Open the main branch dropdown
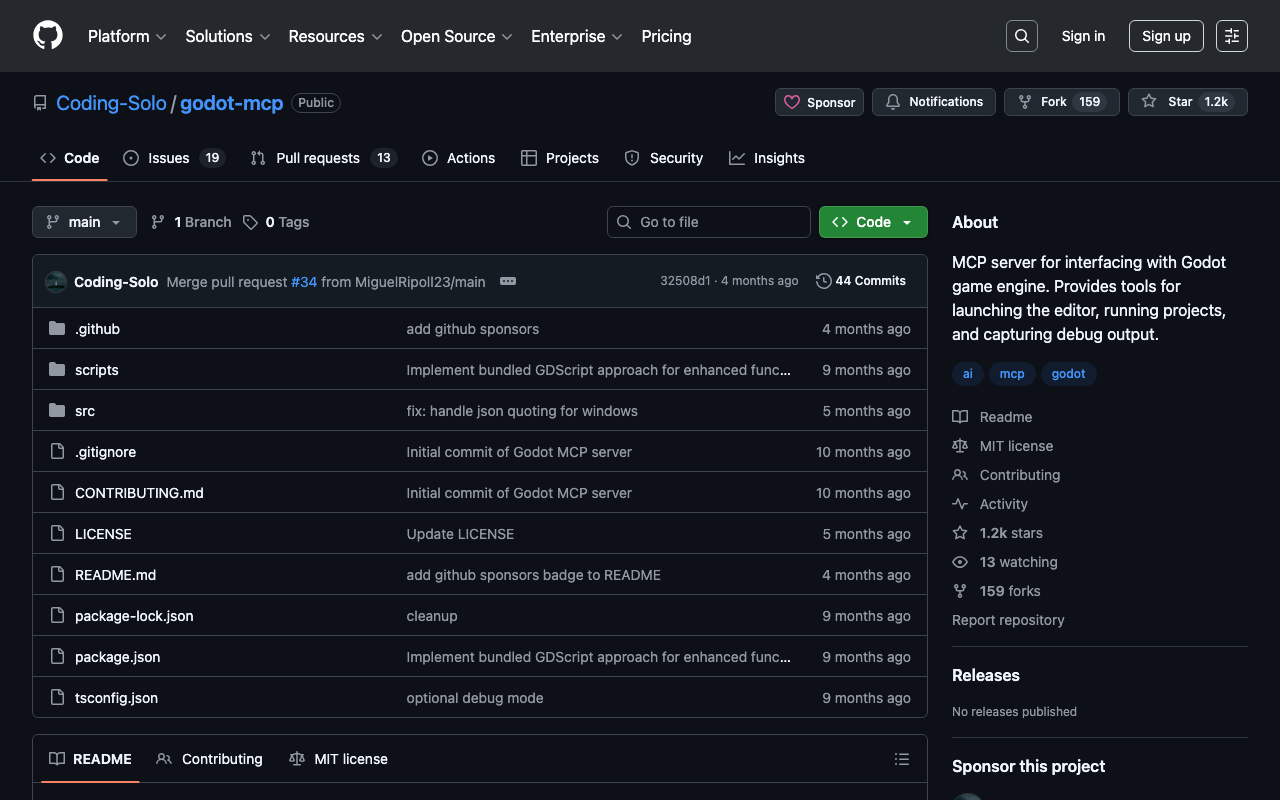The width and height of the screenshot is (1280, 800). tap(84, 222)
